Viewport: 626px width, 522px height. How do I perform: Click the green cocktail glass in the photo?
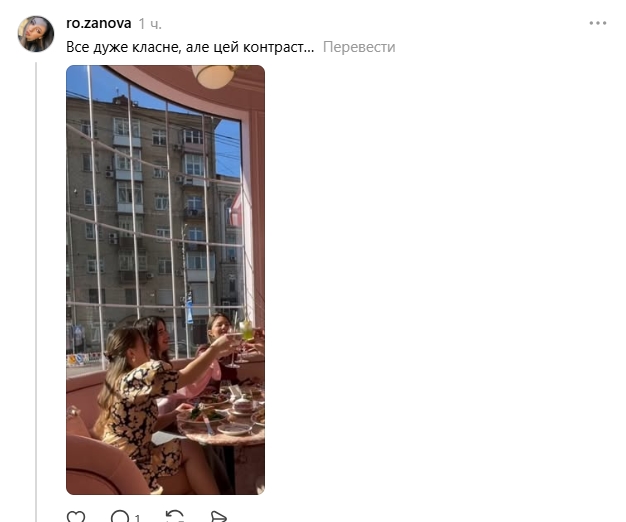[x=246, y=331]
